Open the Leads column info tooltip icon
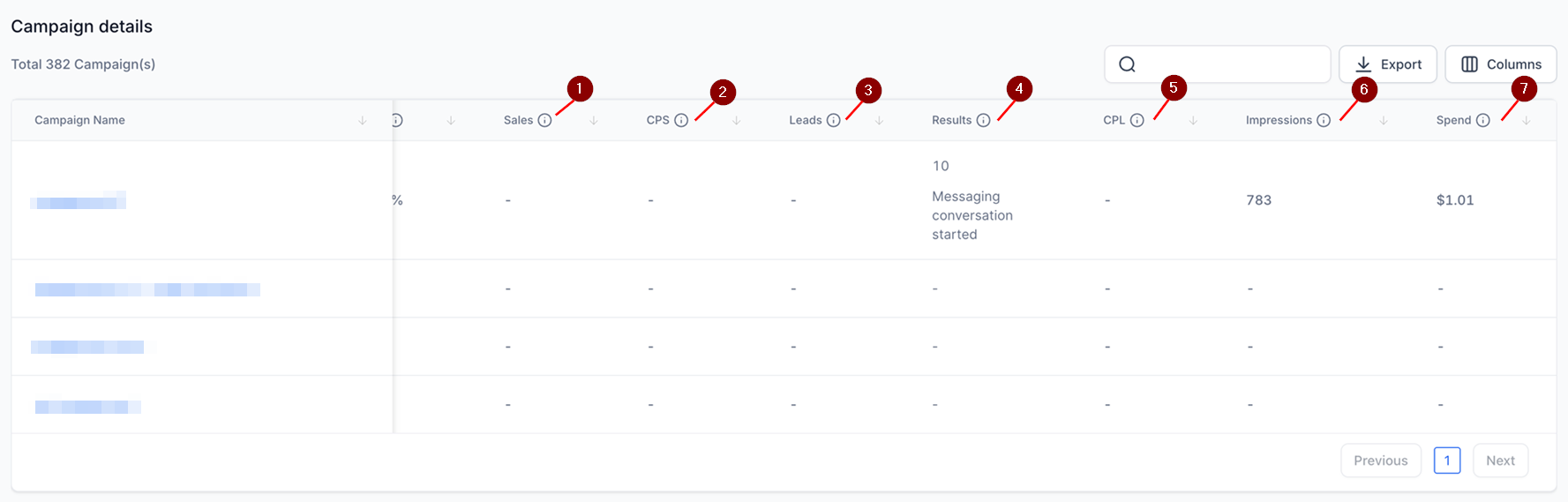This screenshot has width=1568, height=502. (833, 120)
